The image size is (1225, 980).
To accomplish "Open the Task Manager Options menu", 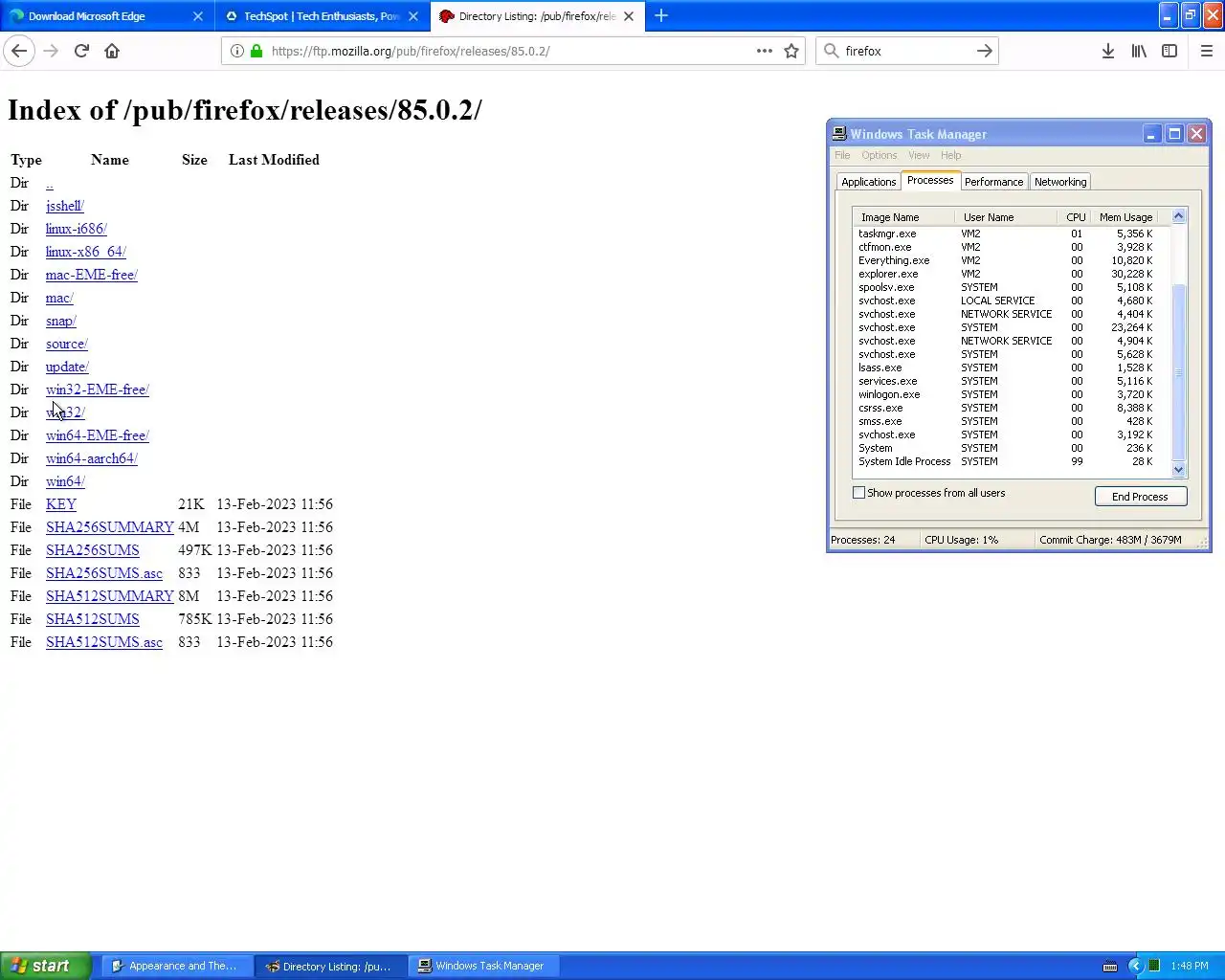I will [879, 155].
